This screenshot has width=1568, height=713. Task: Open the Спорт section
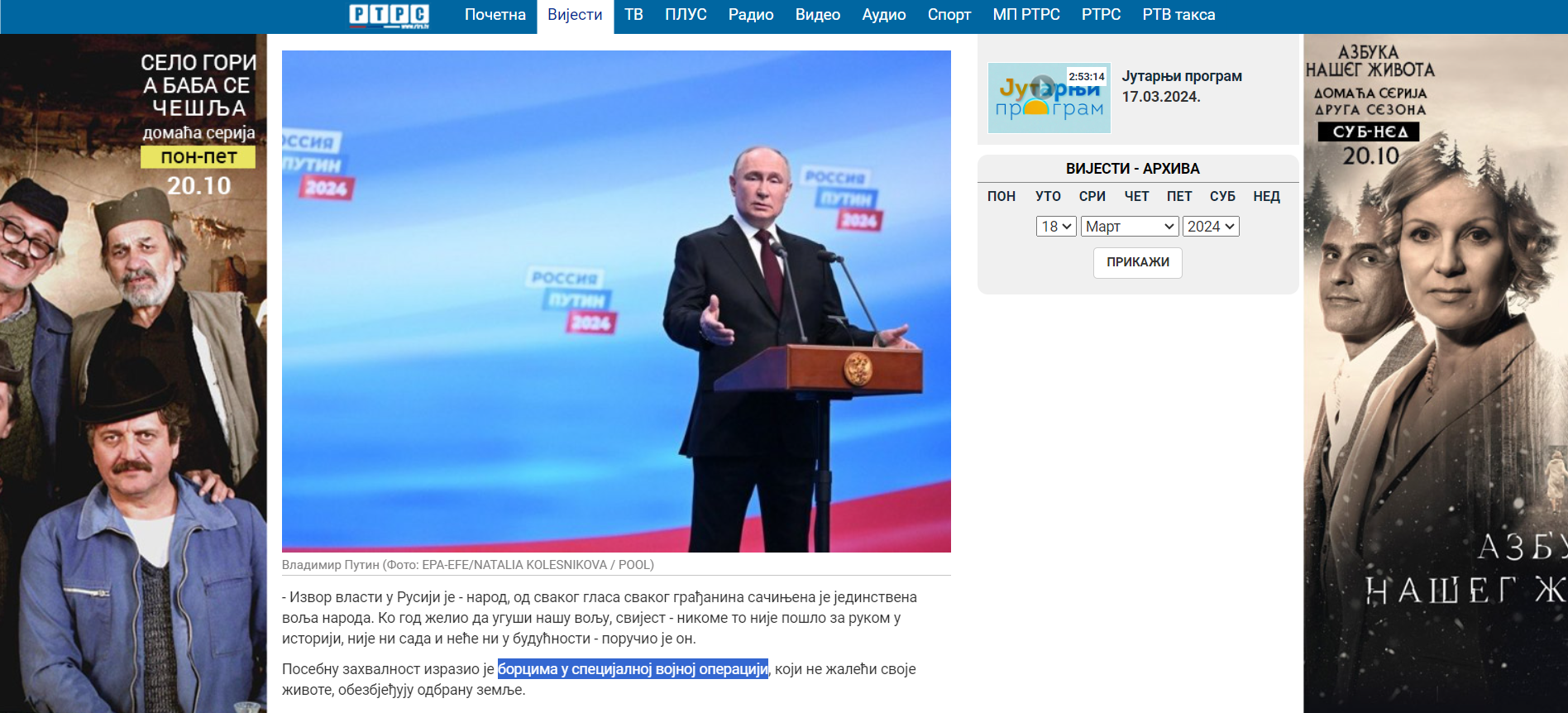point(949,15)
